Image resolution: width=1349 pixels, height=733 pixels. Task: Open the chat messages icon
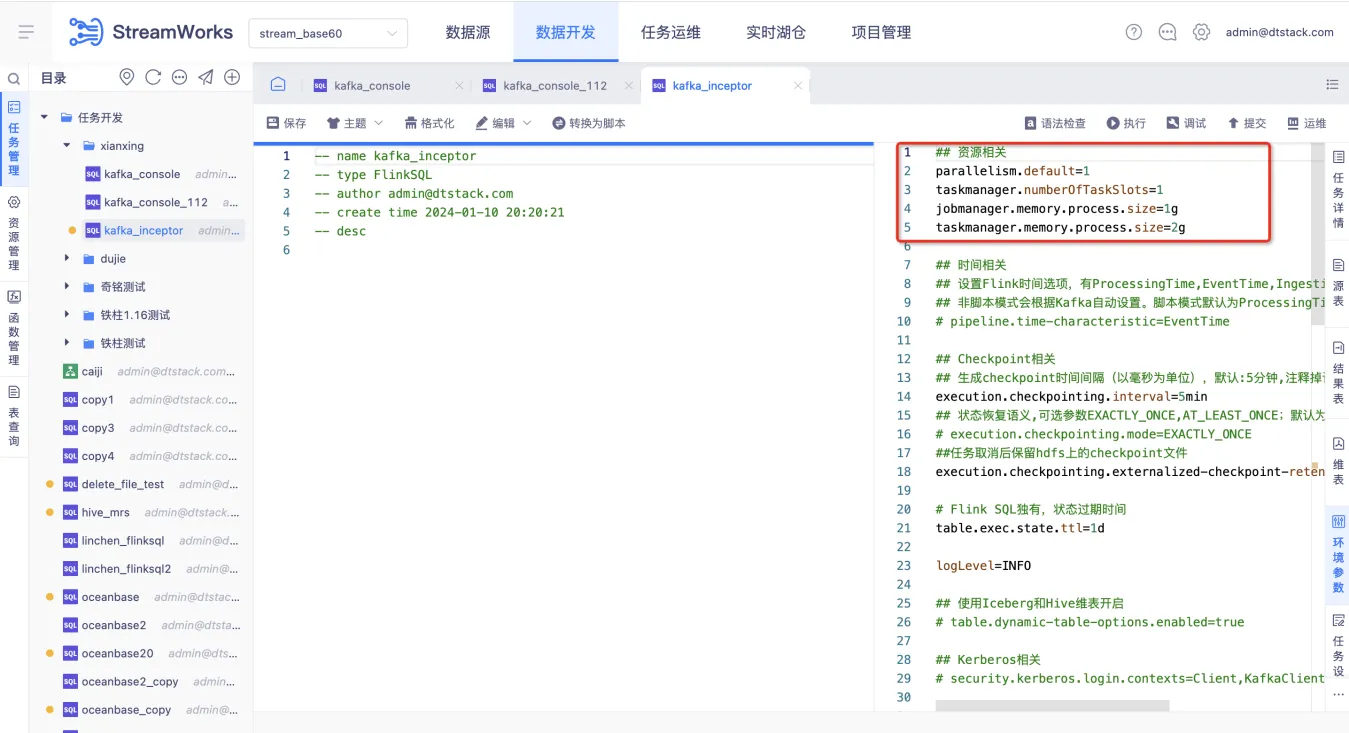(x=1167, y=32)
